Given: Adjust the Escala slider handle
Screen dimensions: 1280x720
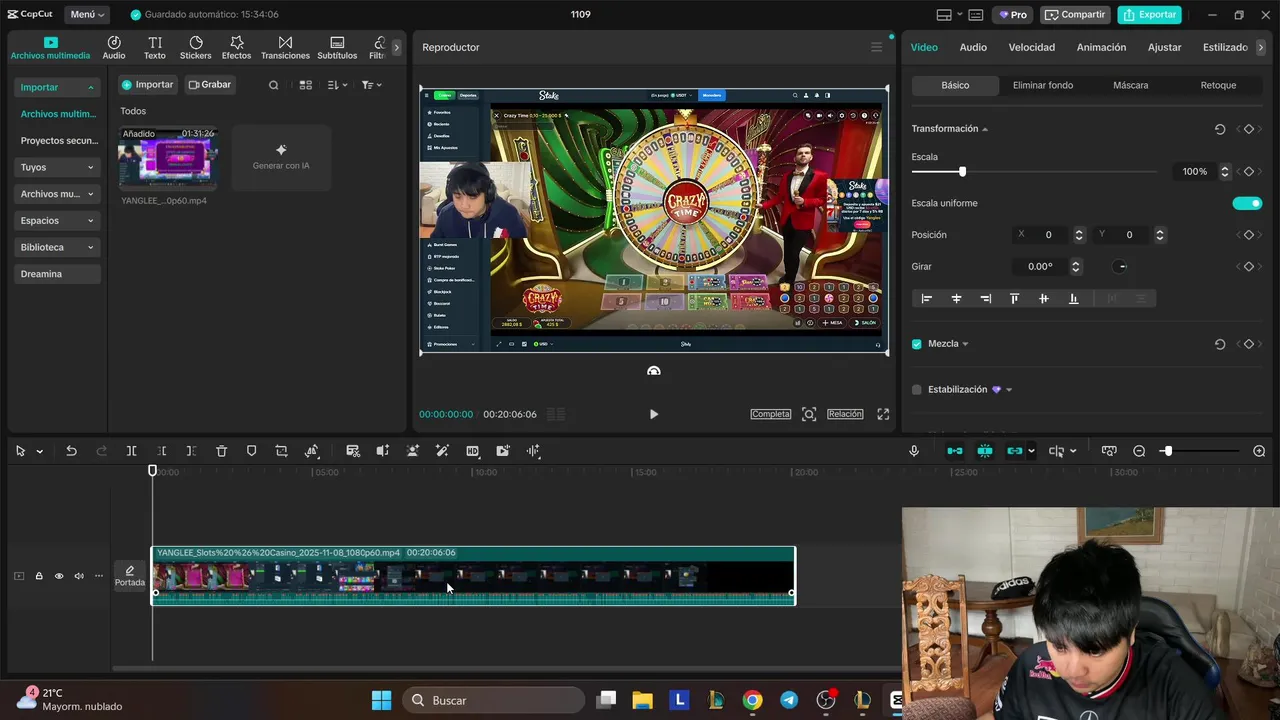Looking at the screenshot, I should (x=962, y=172).
